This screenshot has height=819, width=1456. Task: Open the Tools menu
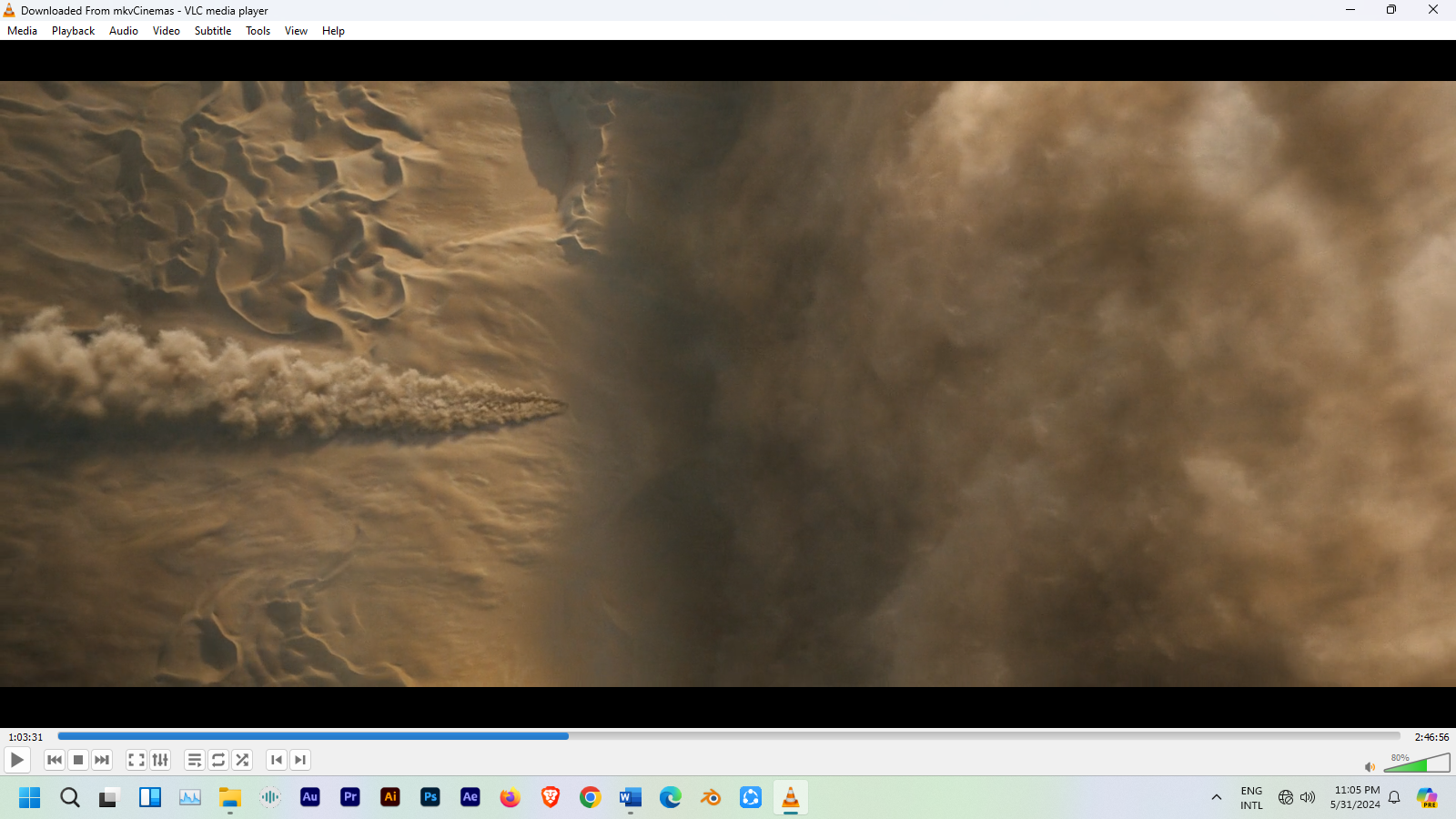[x=258, y=31]
